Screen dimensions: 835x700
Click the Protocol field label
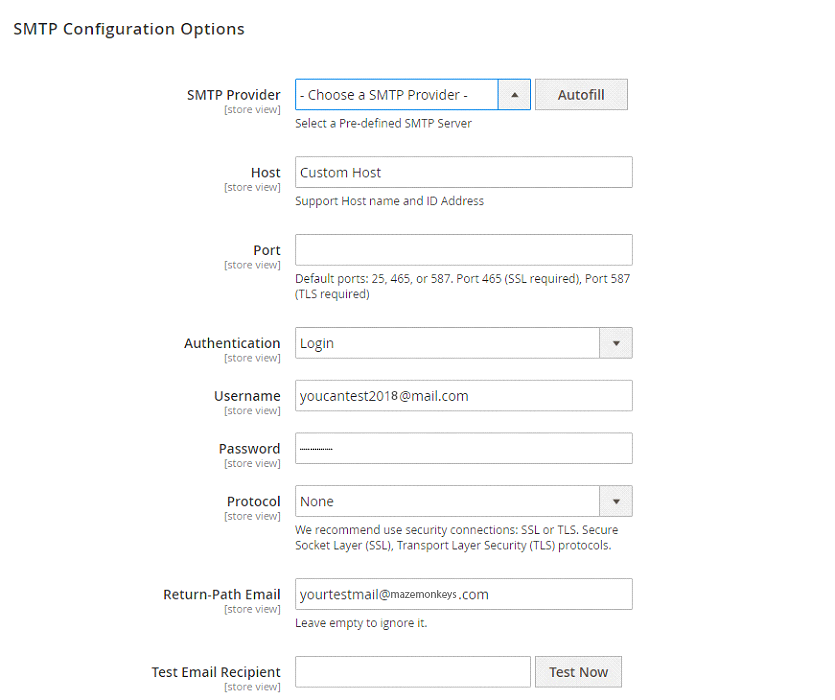click(253, 501)
